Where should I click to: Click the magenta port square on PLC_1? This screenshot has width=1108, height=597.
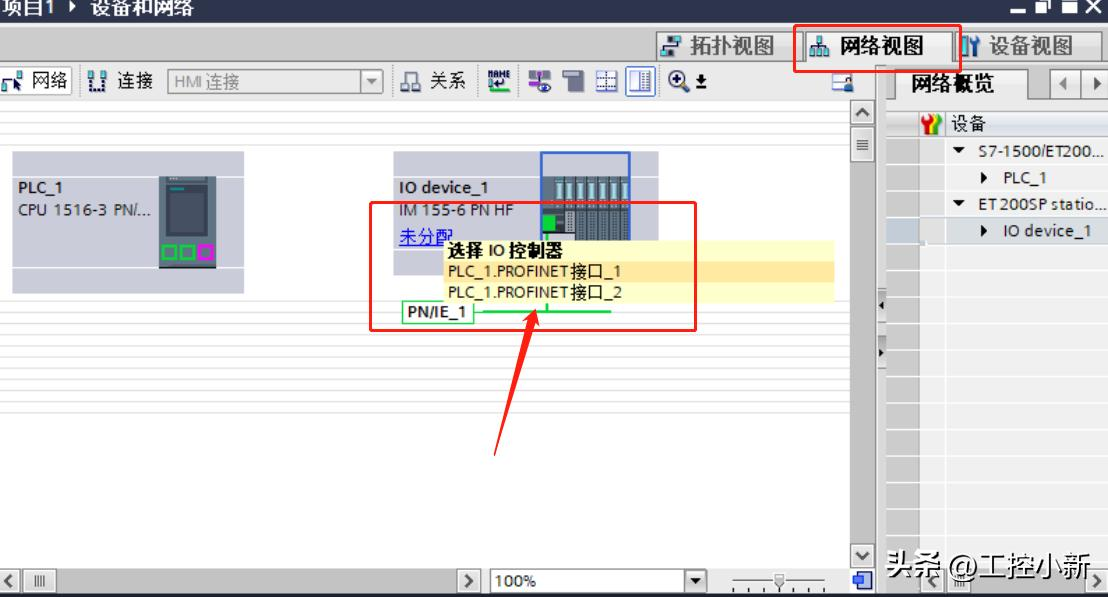tap(206, 252)
